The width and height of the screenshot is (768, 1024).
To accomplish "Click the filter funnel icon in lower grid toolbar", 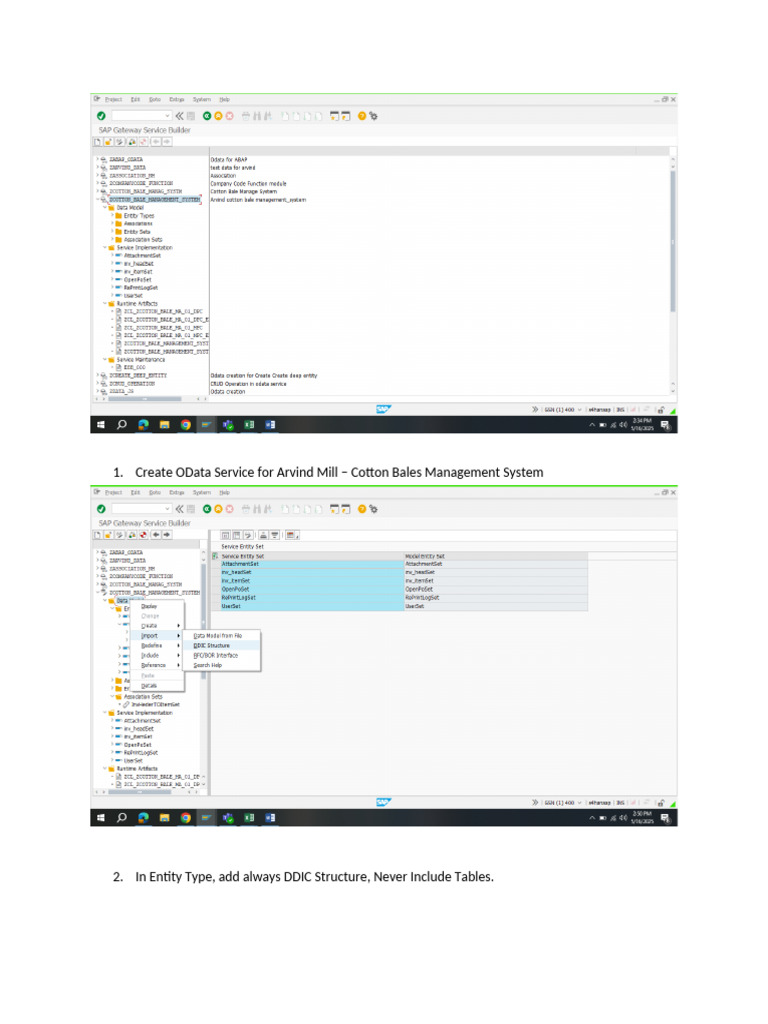I will [275, 536].
